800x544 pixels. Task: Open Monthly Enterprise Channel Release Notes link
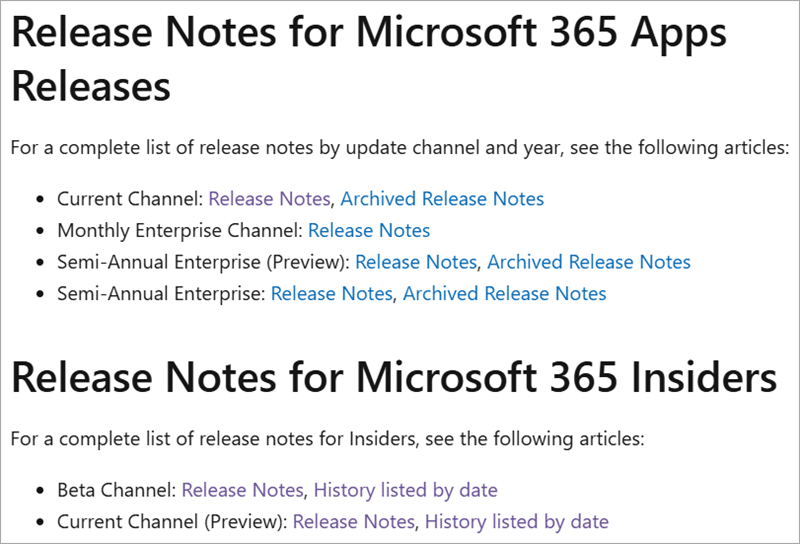[x=369, y=230]
